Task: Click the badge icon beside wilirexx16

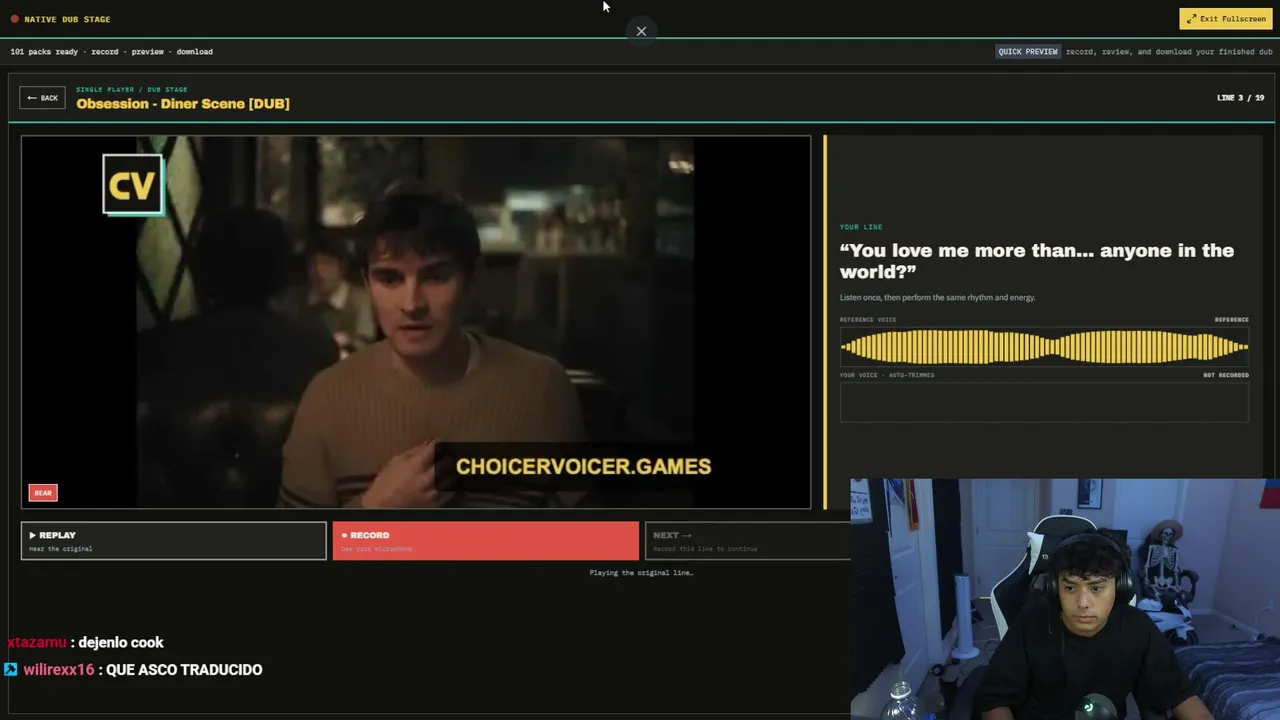Action: point(11,670)
